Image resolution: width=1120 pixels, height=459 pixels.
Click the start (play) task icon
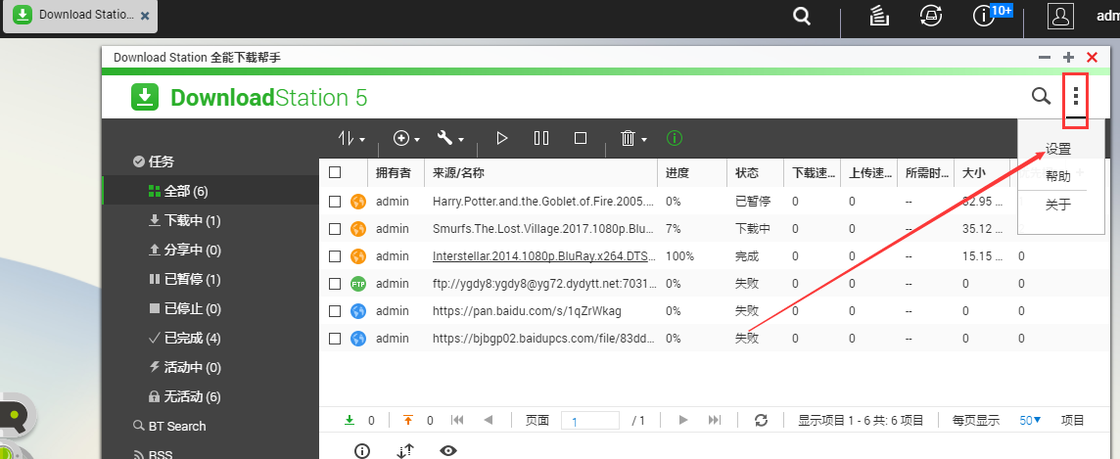(503, 138)
